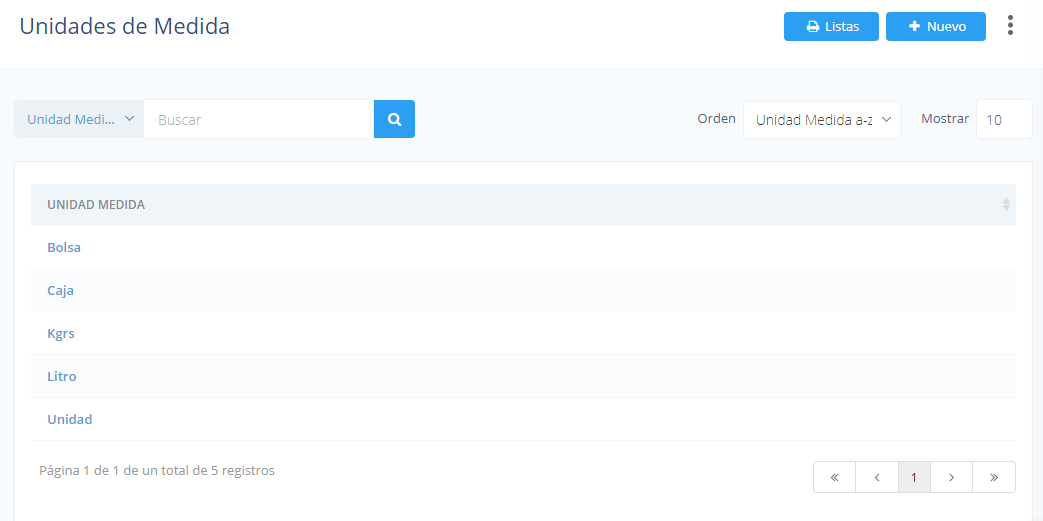Screen dimensions: 1043x521
Task: Focus the Buscar search field
Action: tap(259, 119)
